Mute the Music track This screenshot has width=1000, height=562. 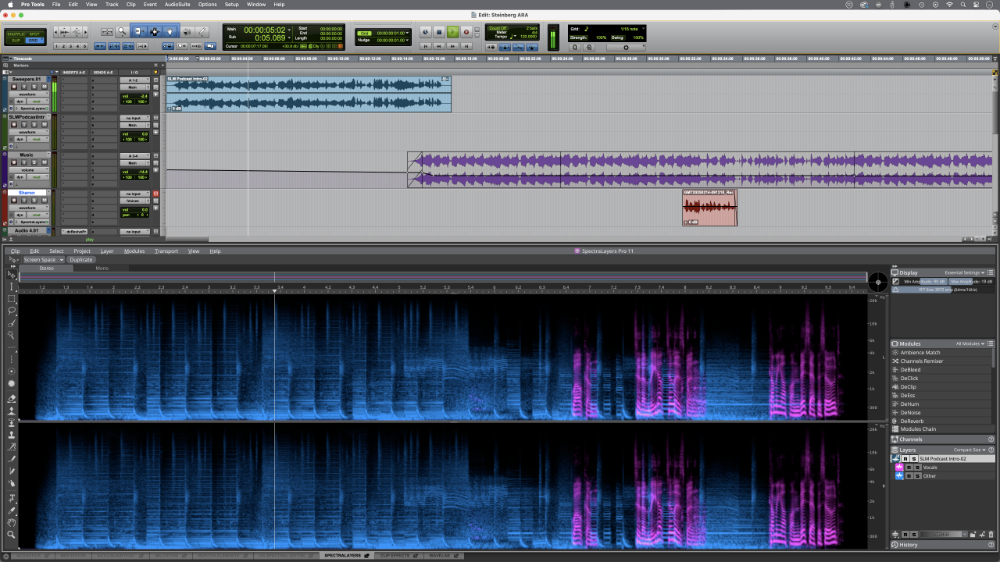[45, 163]
